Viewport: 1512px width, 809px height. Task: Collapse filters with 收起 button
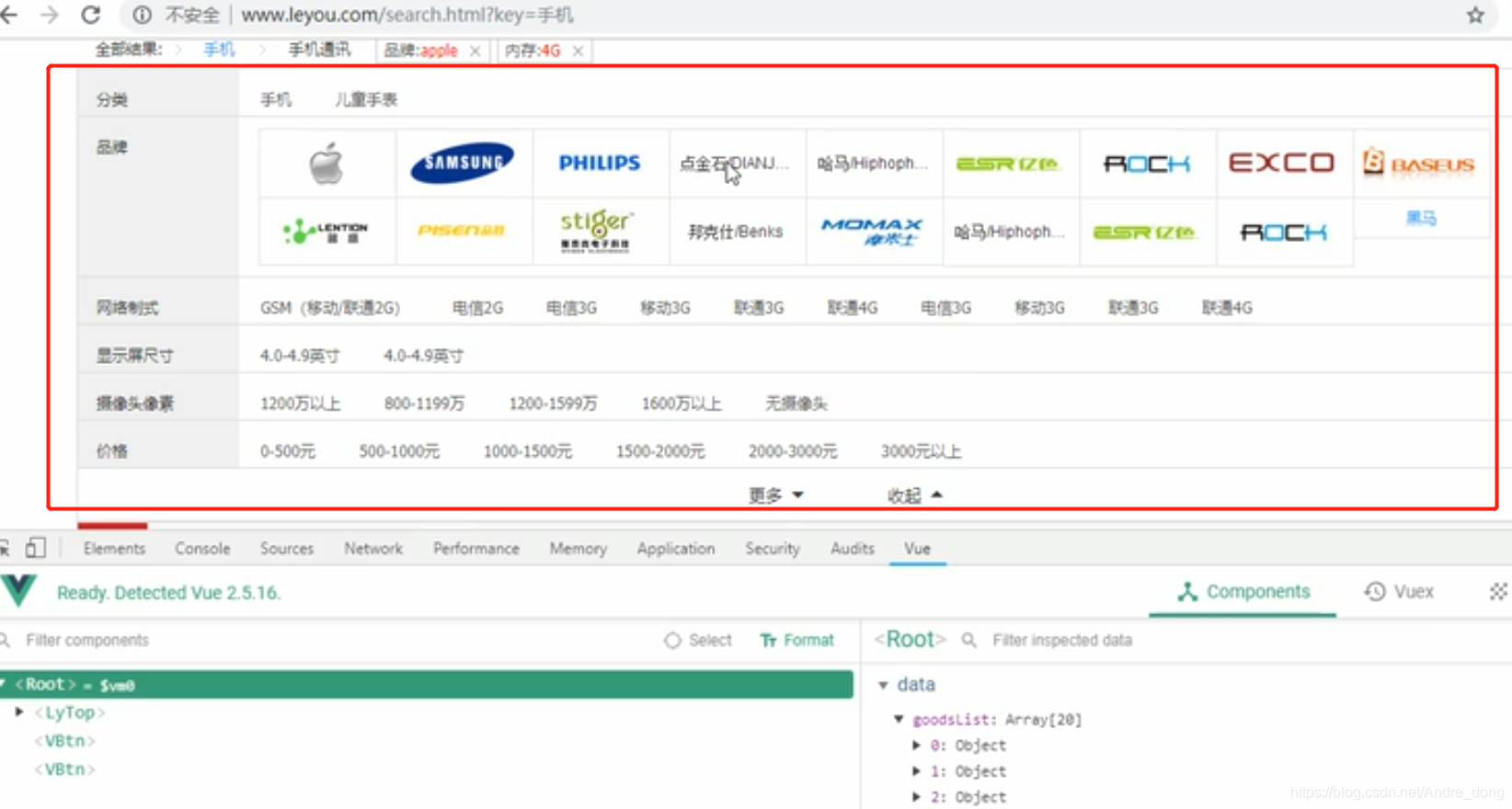(x=915, y=495)
